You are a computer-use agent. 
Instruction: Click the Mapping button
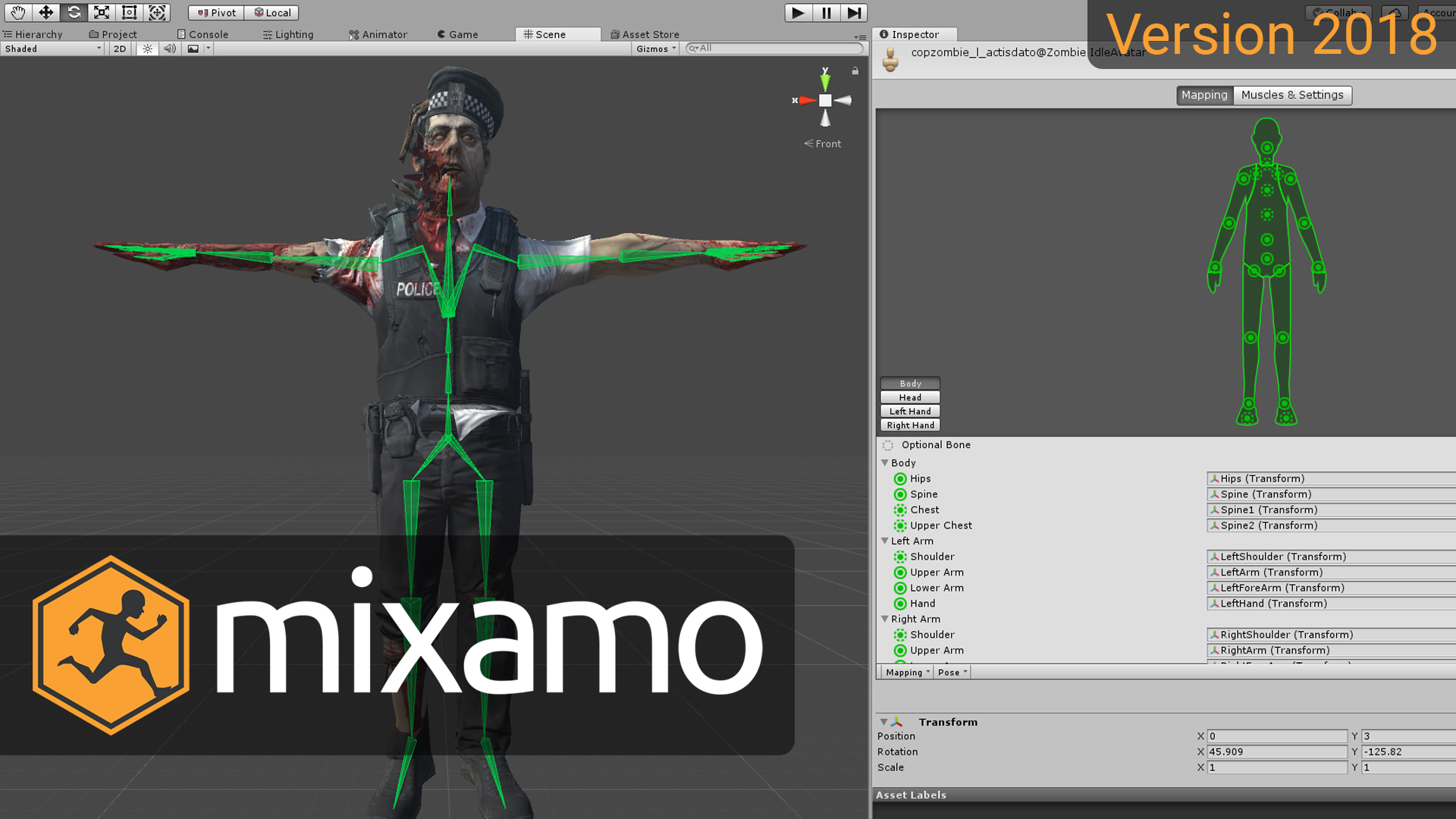point(1204,95)
